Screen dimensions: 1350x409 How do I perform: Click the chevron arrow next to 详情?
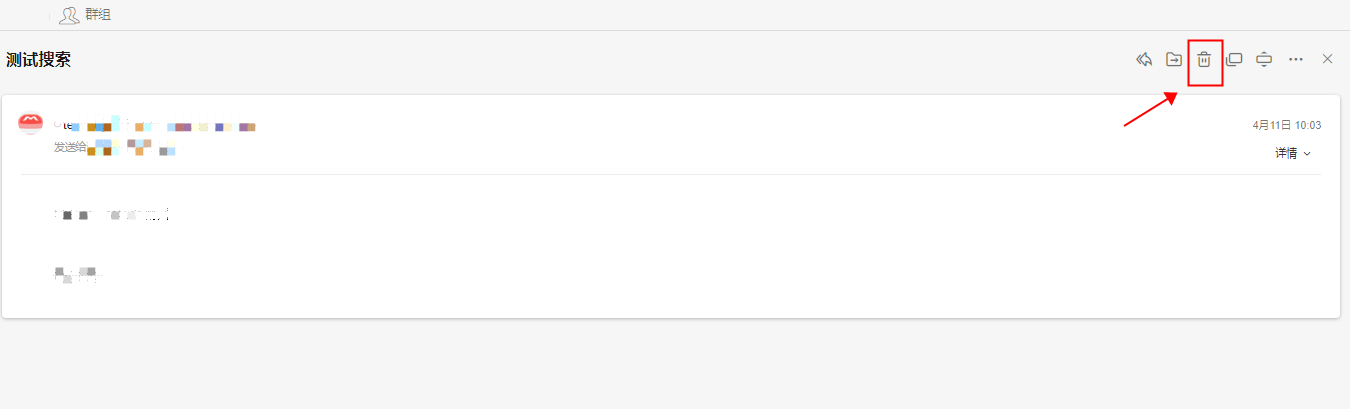click(1307, 154)
